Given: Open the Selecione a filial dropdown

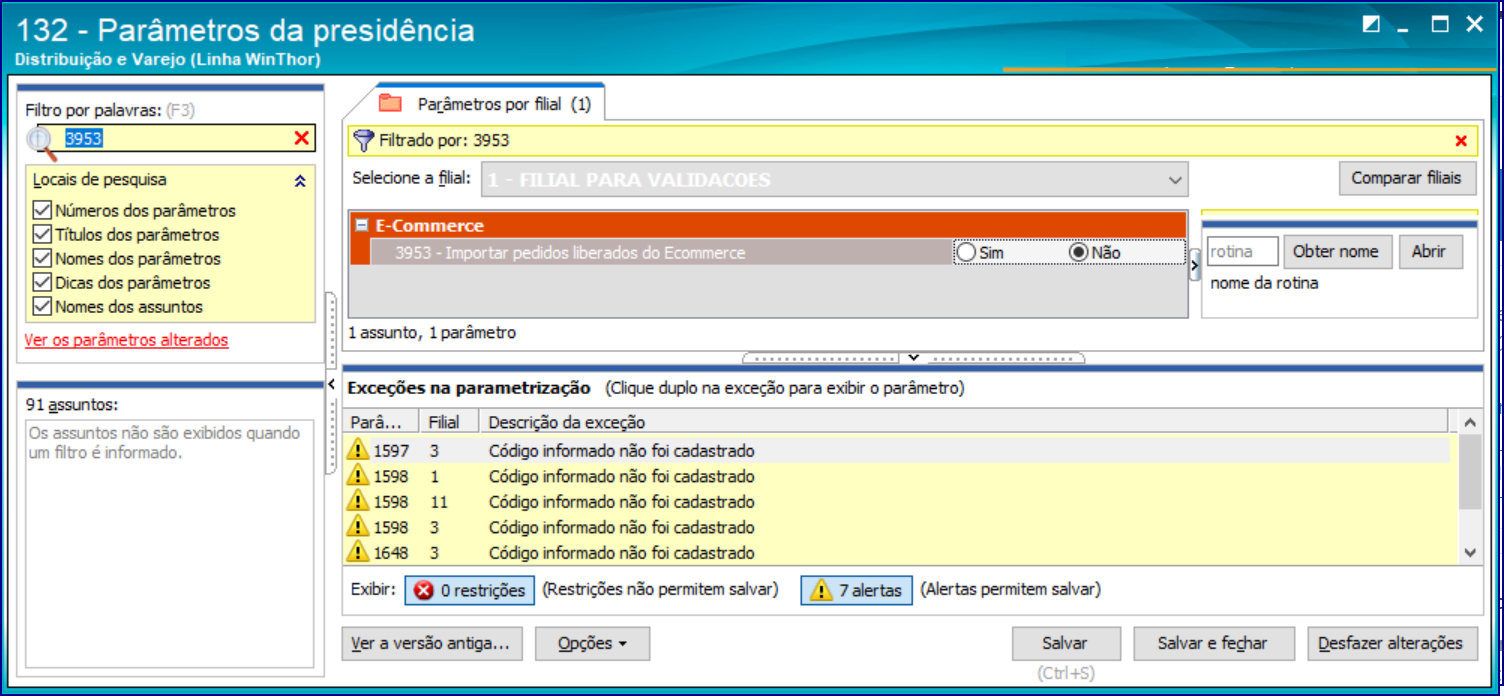Looking at the screenshot, I should click(x=1175, y=181).
